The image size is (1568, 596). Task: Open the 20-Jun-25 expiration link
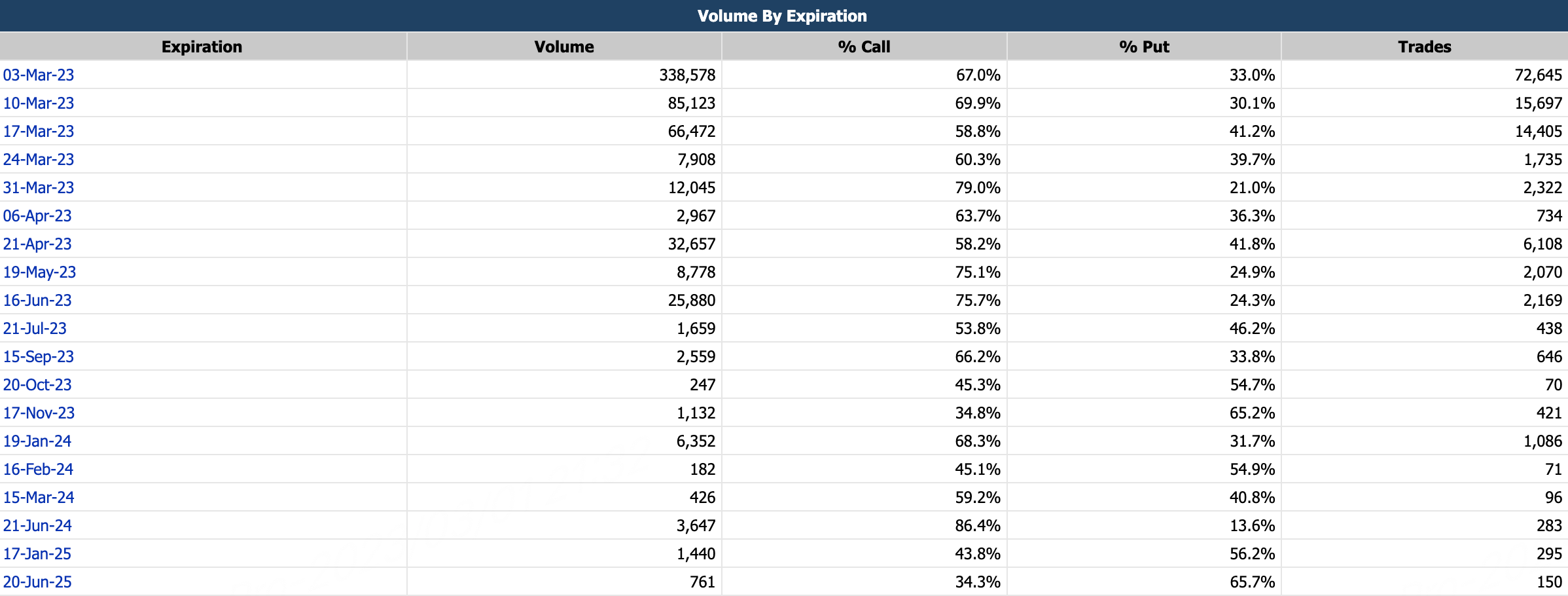[37, 582]
